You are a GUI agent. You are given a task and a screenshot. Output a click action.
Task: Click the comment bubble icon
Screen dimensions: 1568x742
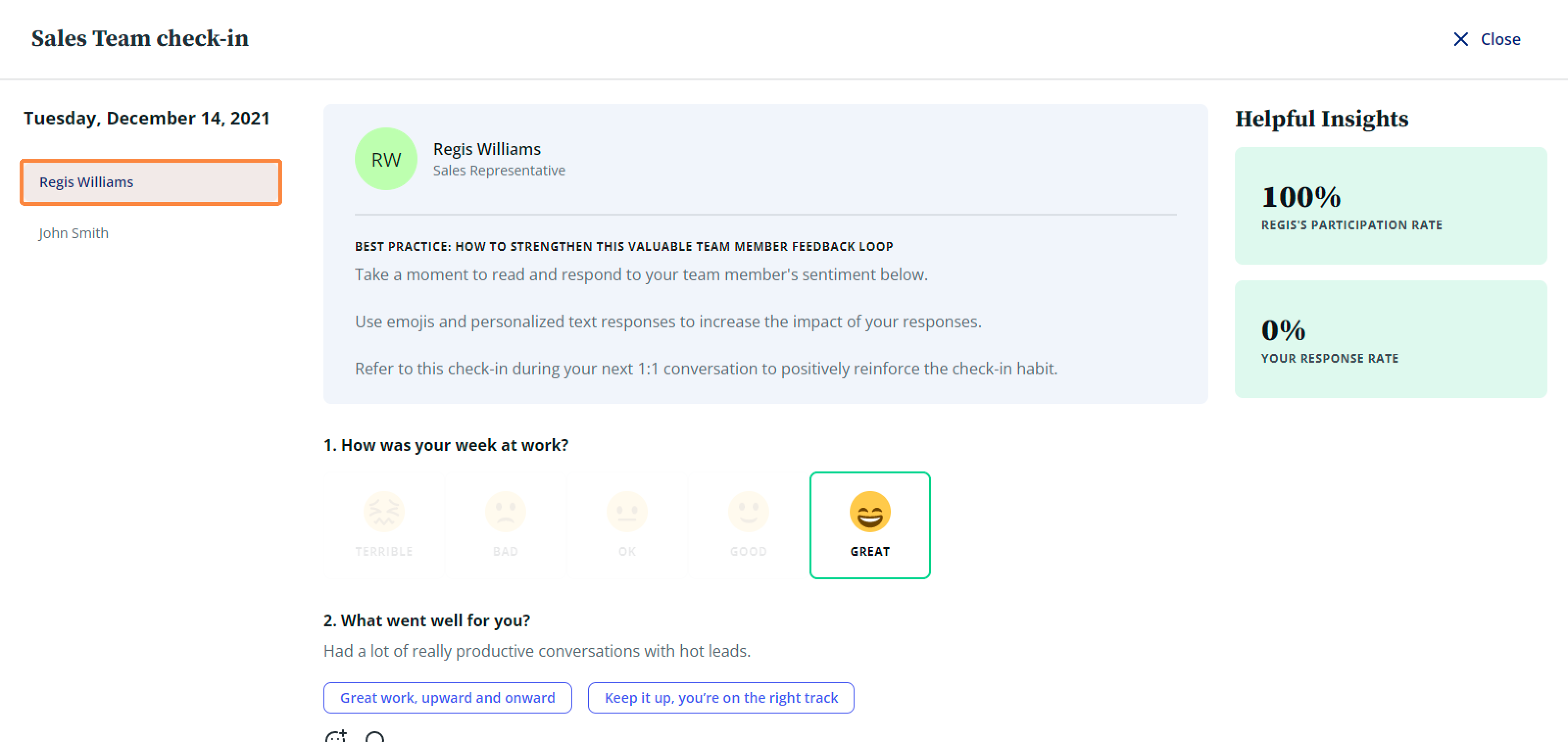click(375, 737)
